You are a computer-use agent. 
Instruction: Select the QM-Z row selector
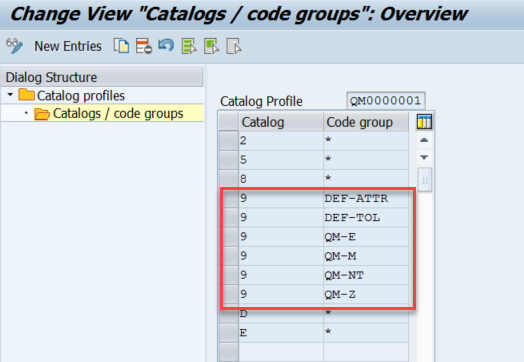[x=229, y=294]
